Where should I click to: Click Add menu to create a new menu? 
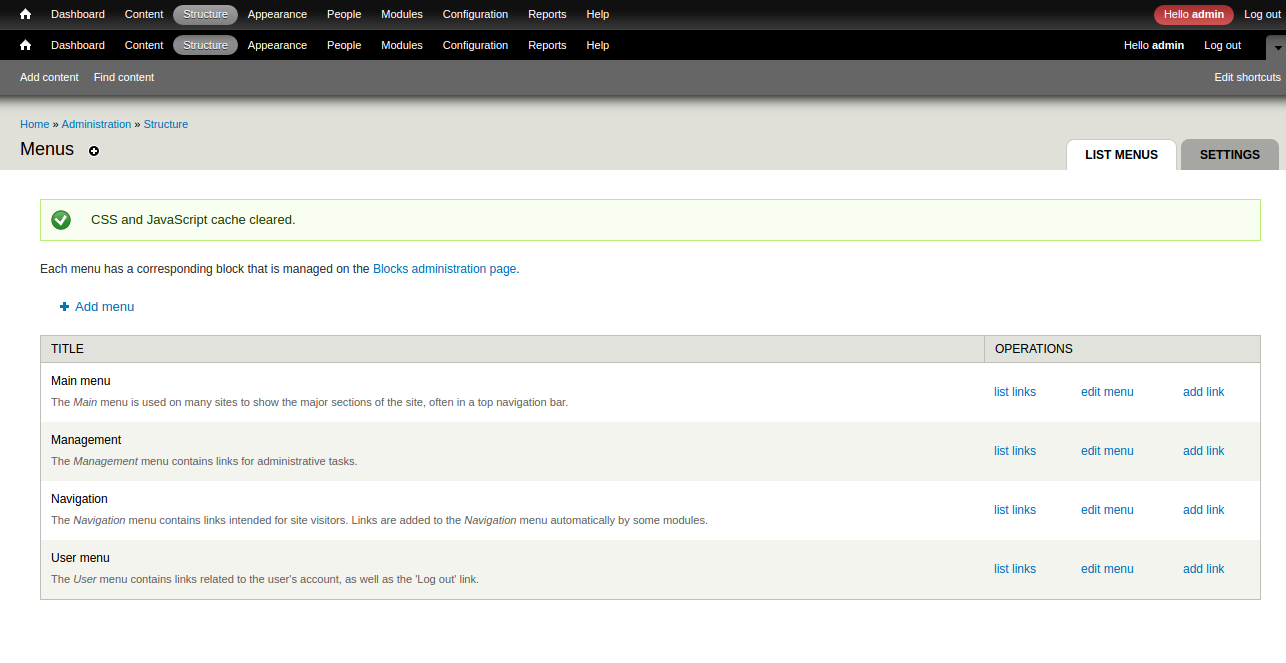[104, 306]
